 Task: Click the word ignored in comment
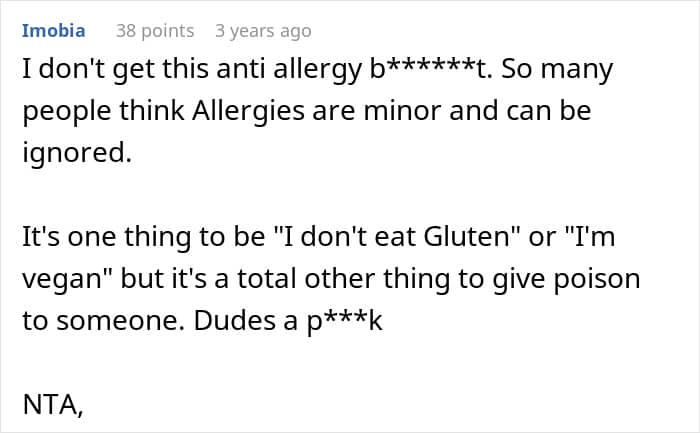77,153
